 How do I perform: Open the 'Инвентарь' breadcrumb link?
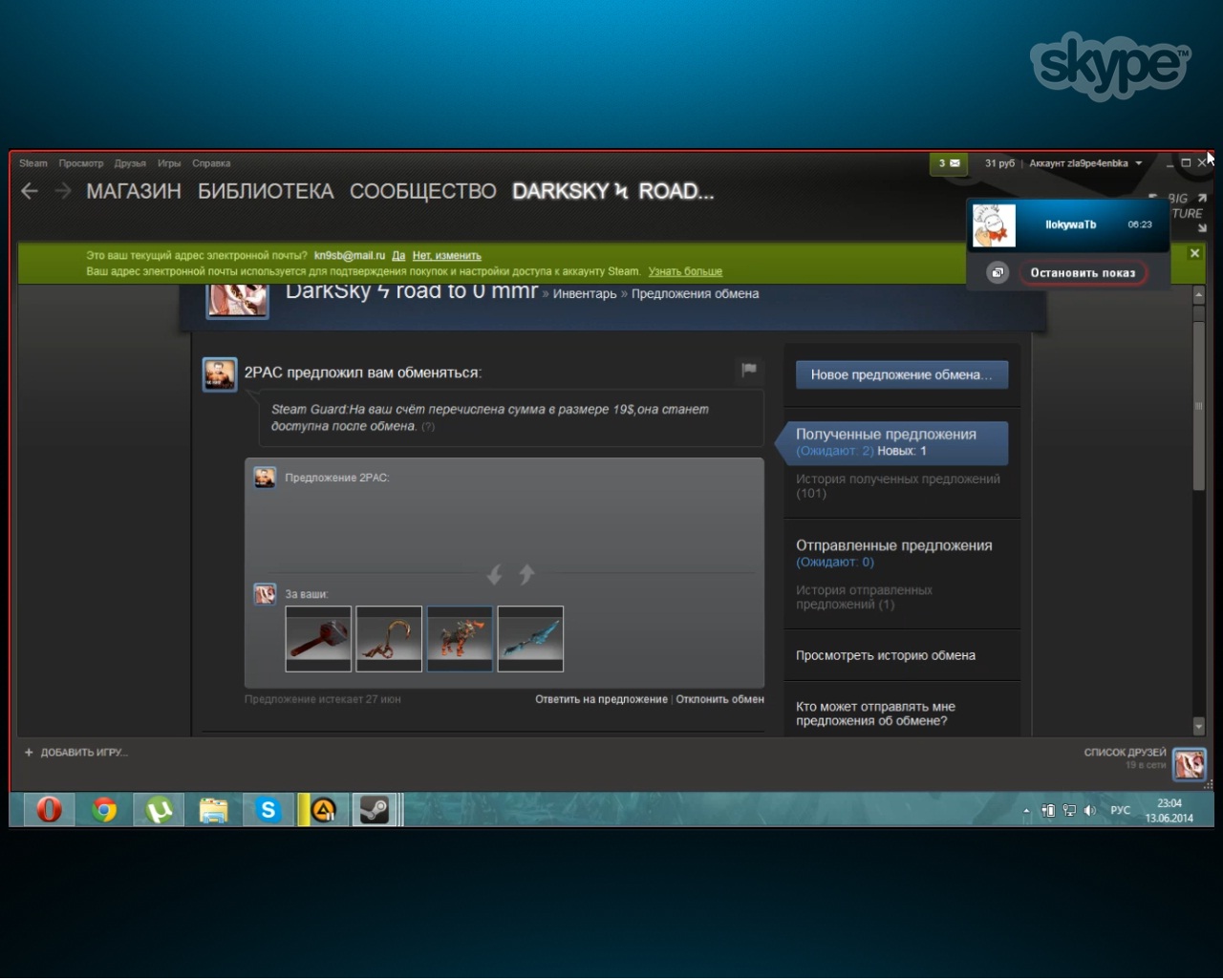[x=585, y=294]
